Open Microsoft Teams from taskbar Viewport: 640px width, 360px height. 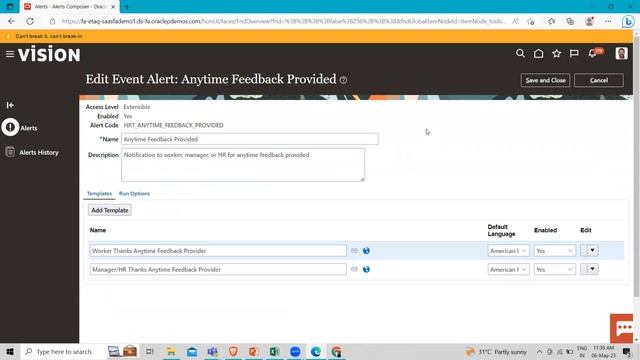point(212,351)
